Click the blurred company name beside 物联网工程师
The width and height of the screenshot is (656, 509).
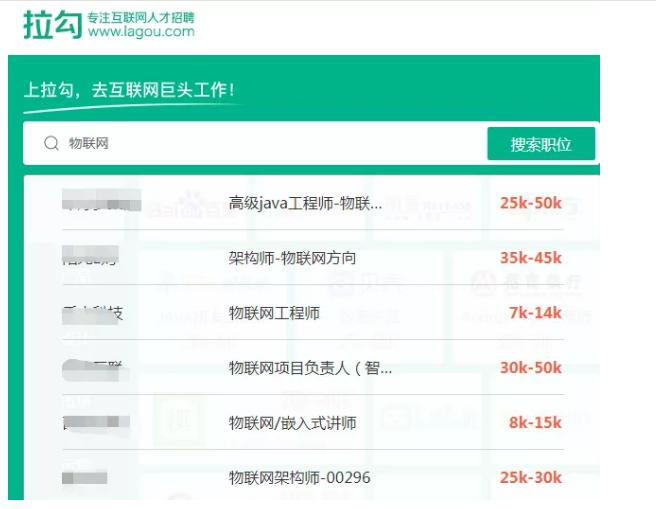pyautogui.click(x=93, y=313)
